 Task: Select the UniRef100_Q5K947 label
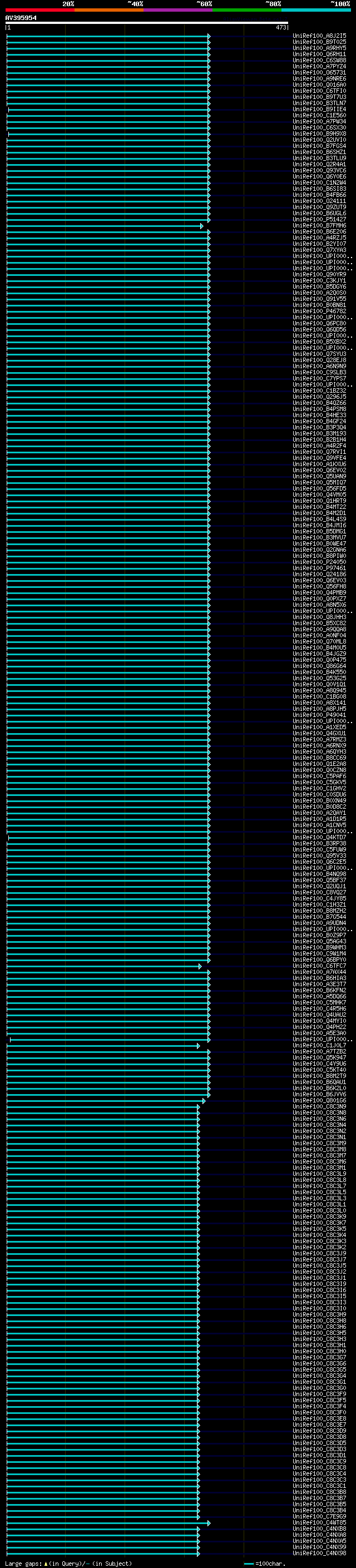[x=319, y=1058]
